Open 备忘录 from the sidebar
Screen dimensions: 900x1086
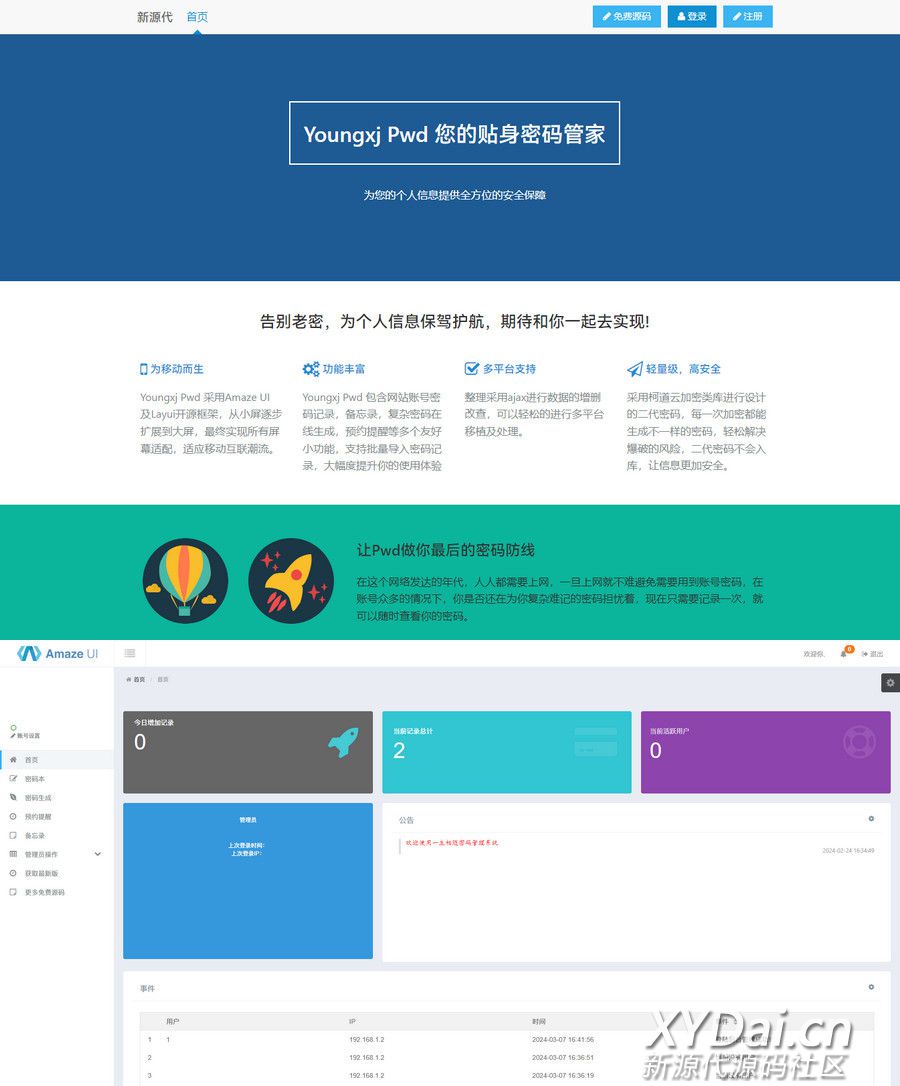tap(34, 836)
